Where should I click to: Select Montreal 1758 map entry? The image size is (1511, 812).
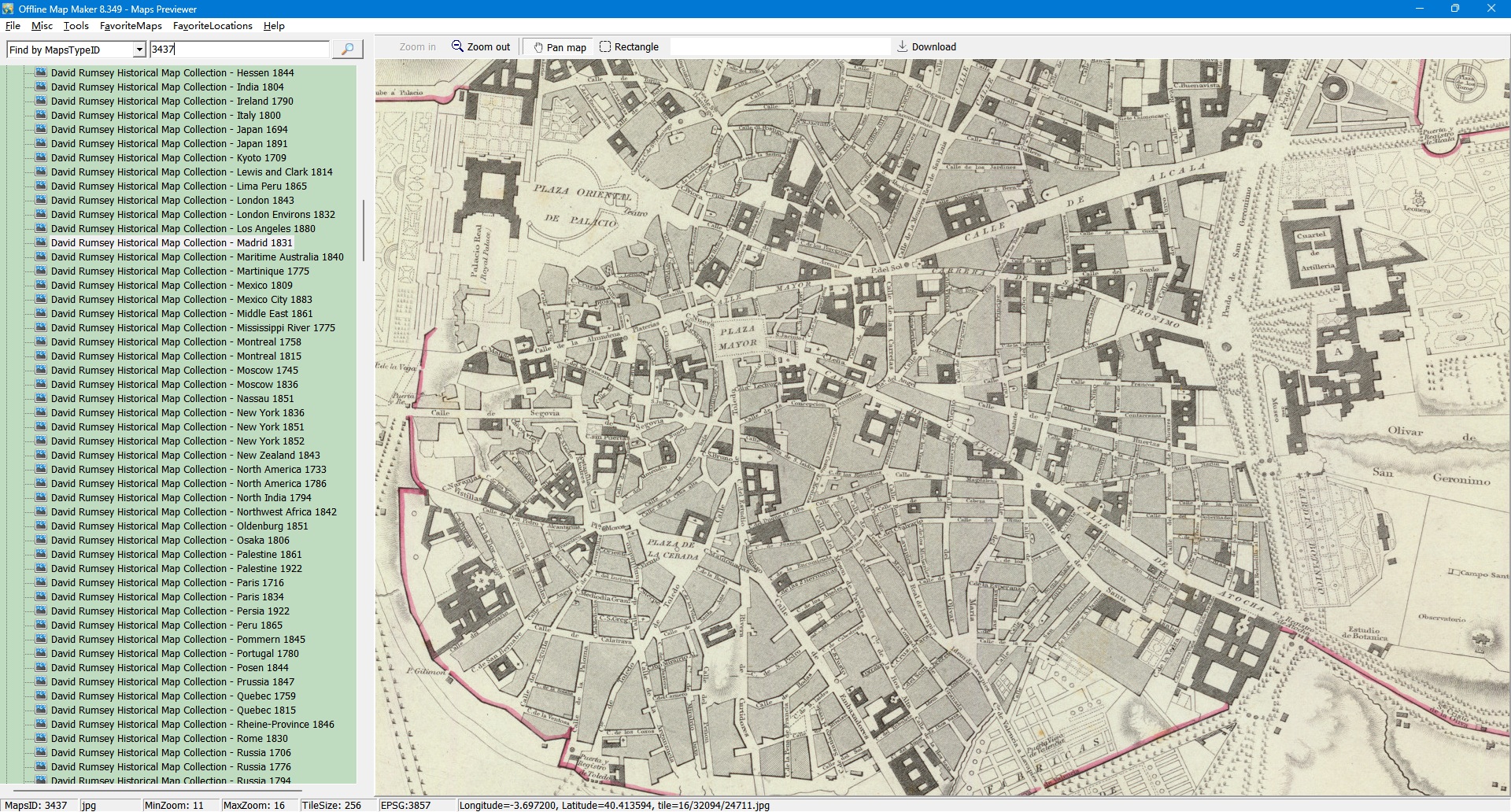176,341
